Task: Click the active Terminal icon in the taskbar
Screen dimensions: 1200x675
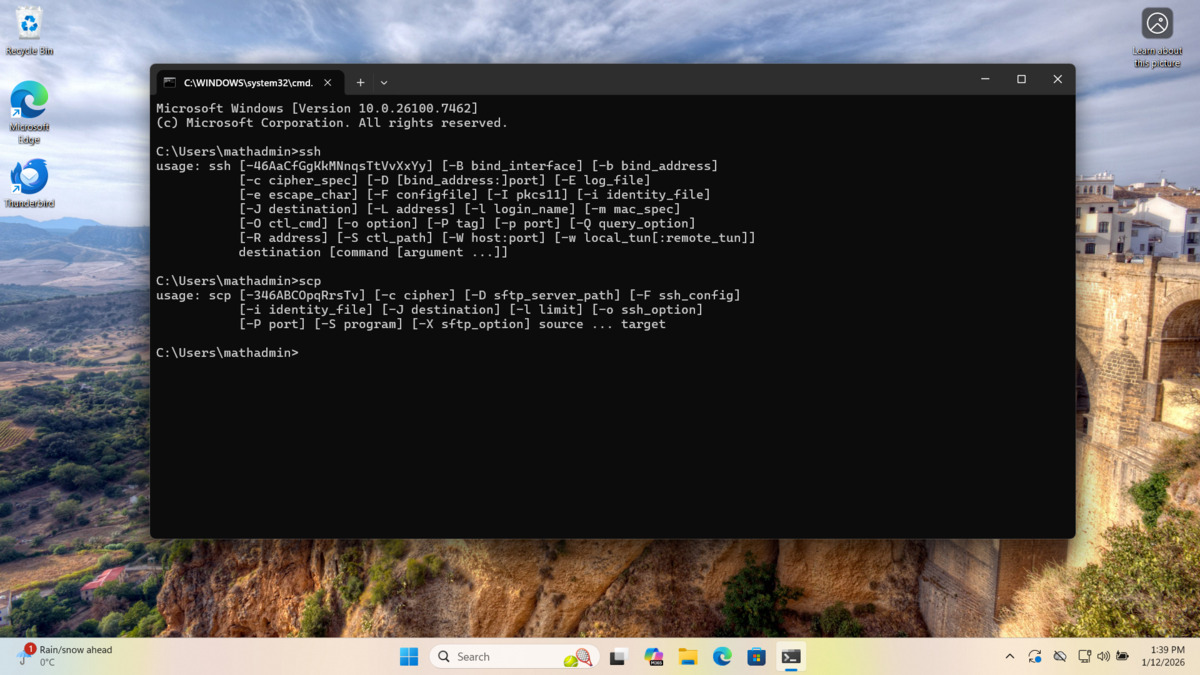Action: coord(792,657)
